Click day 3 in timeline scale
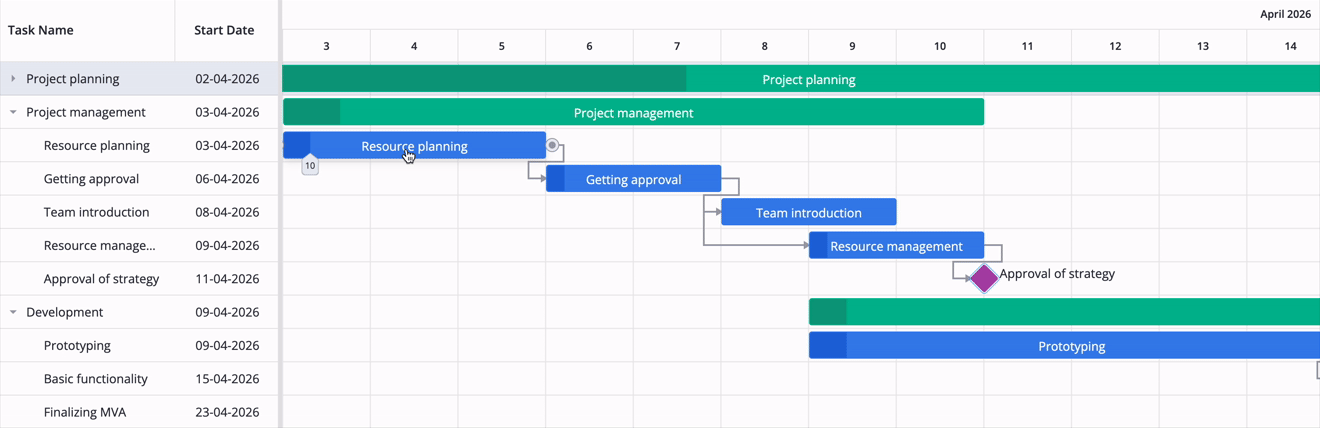1320x428 pixels. (x=327, y=46)
